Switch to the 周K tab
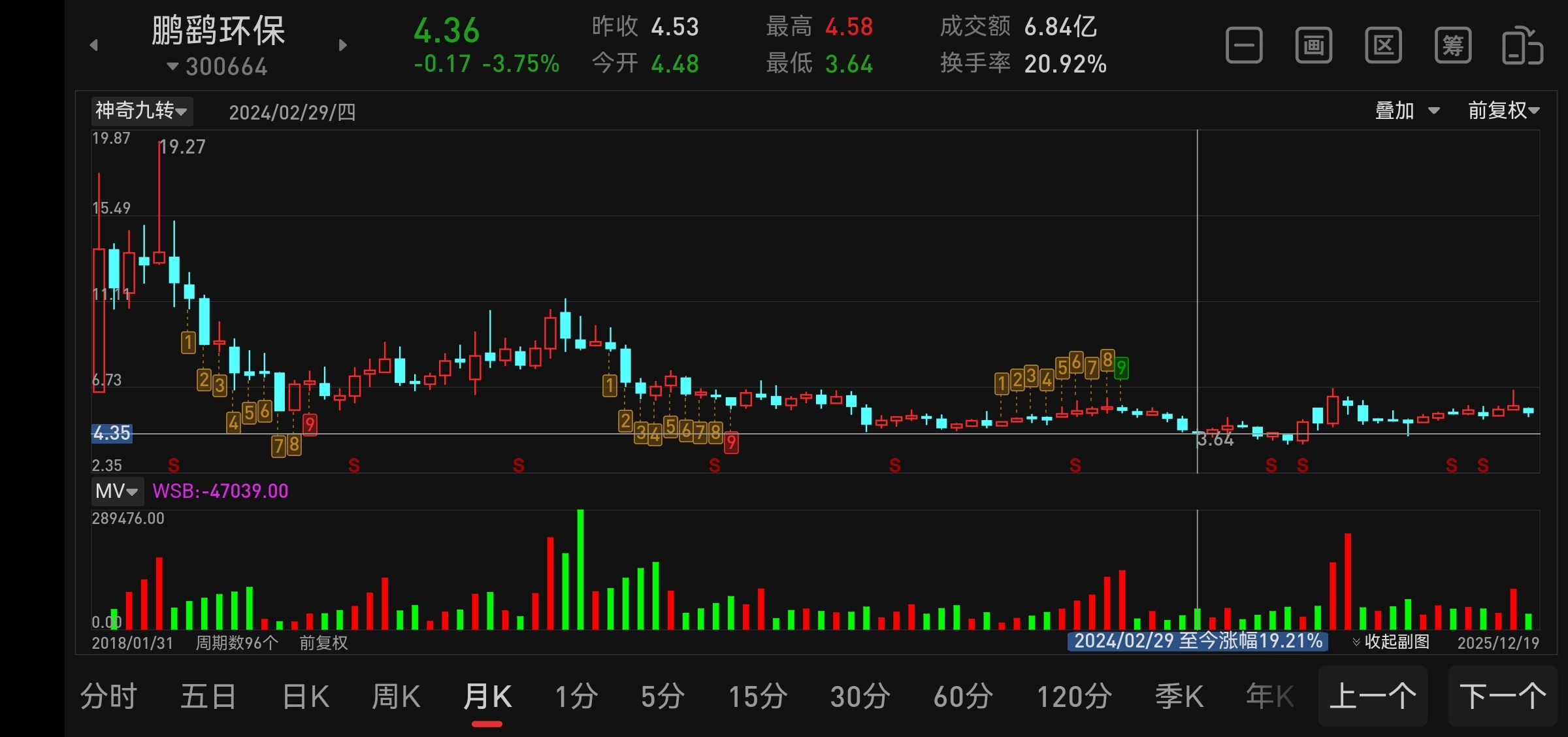Viewport: 1568px width, 737px height. [396, 696]
